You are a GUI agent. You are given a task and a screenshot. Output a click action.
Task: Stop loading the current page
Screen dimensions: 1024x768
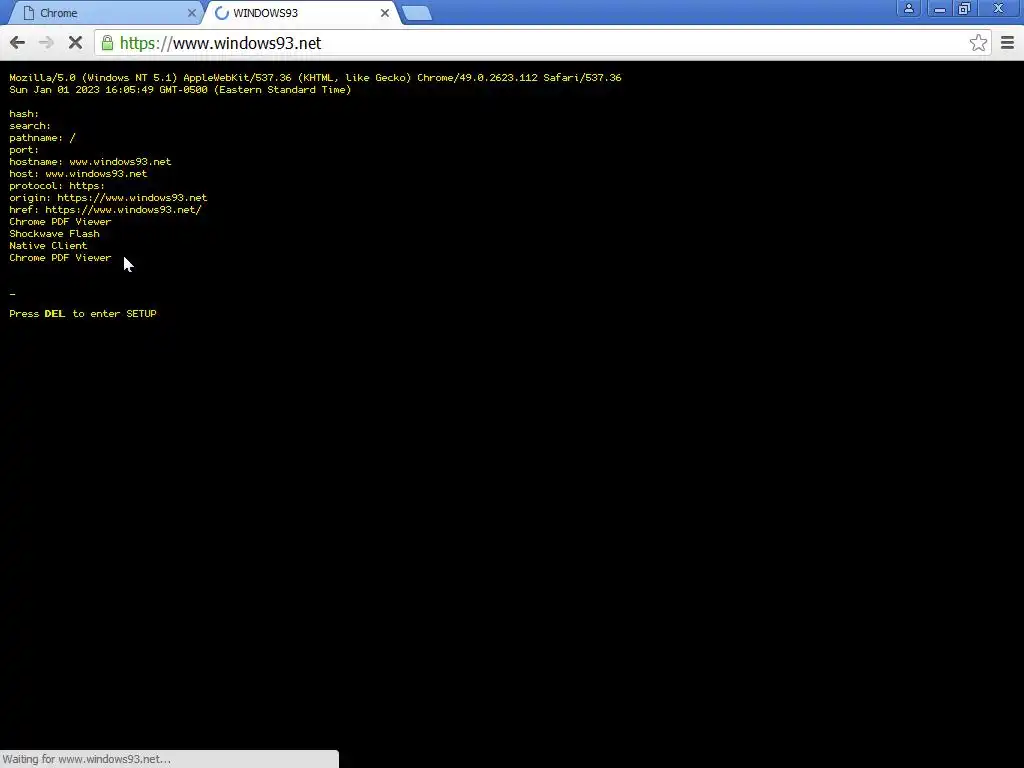75,43
